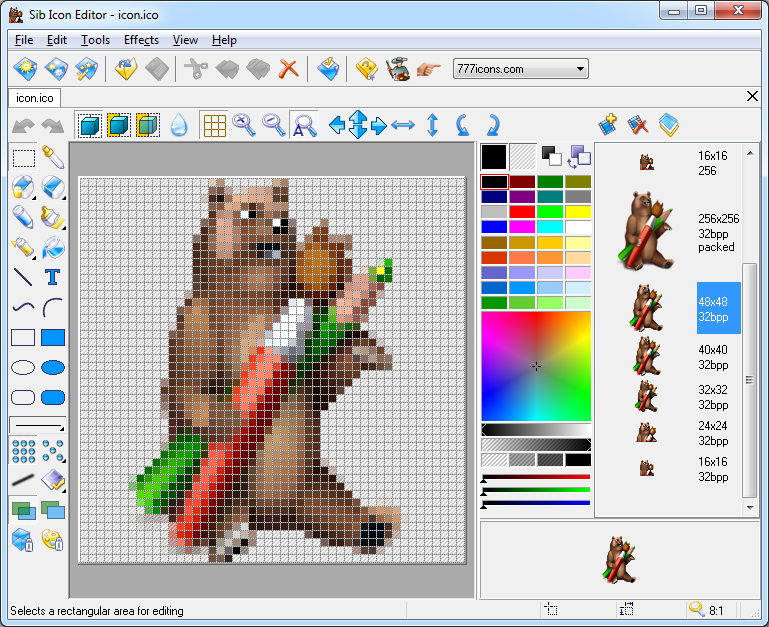Switch to the icon.ico tab
The image size is (769, 627).
tap(35, 97)
